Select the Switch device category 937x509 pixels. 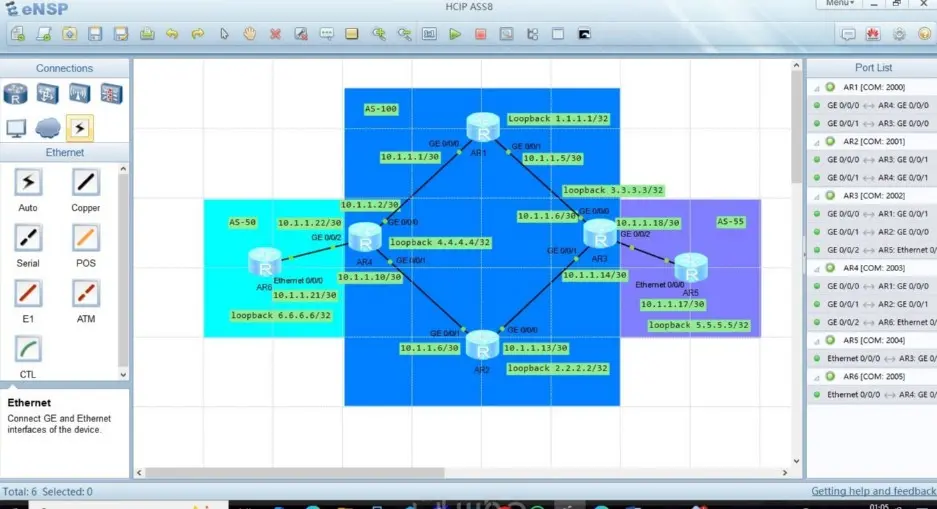coord(47,94)
